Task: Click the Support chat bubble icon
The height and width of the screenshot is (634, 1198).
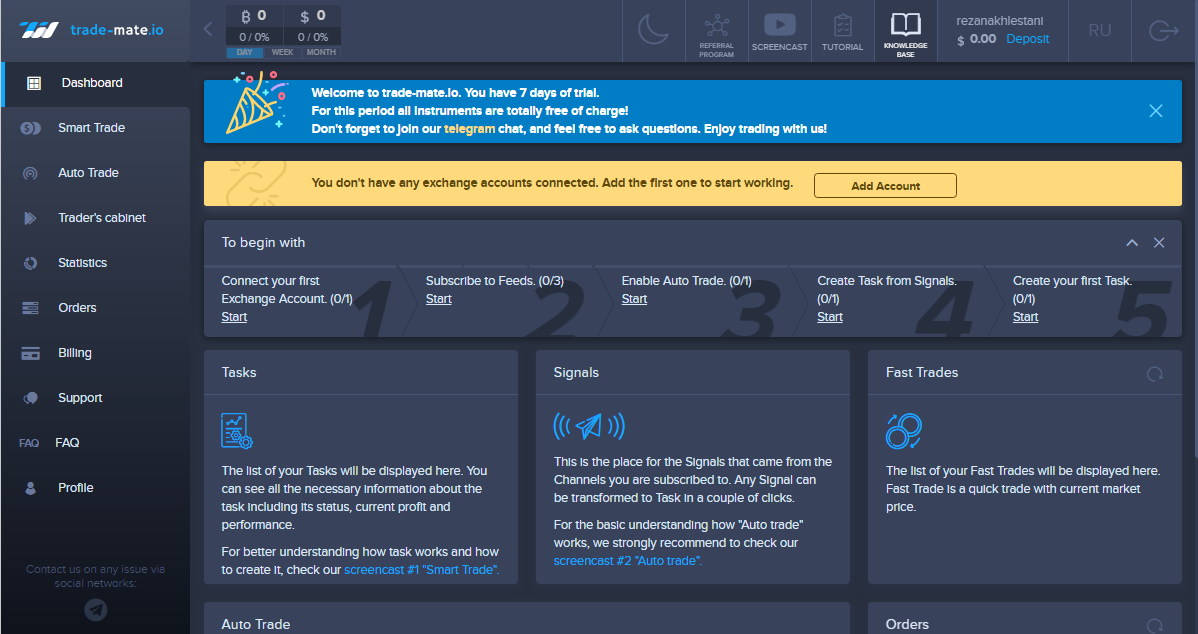Action: (31, 398)
